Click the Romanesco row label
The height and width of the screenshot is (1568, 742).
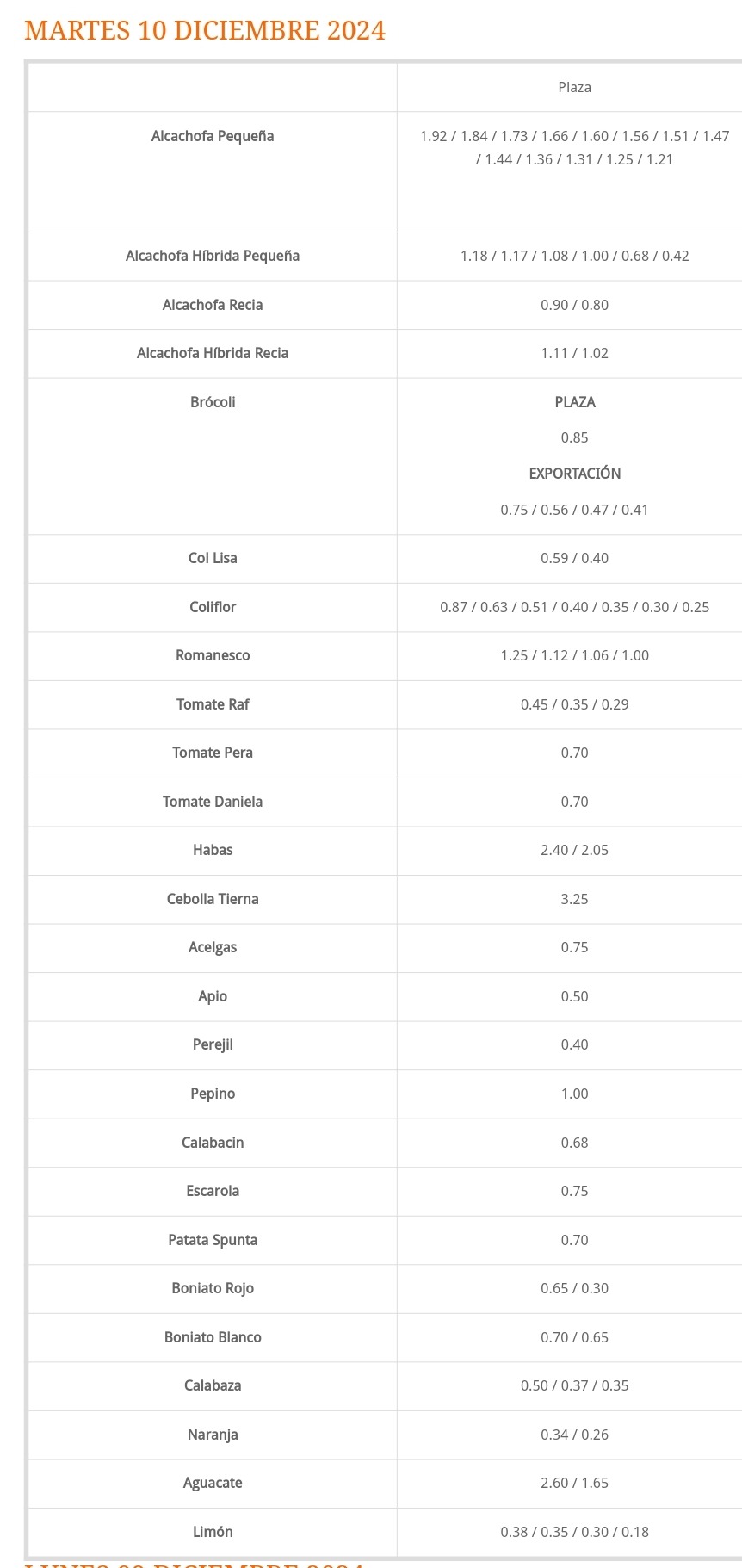(213, 655)
